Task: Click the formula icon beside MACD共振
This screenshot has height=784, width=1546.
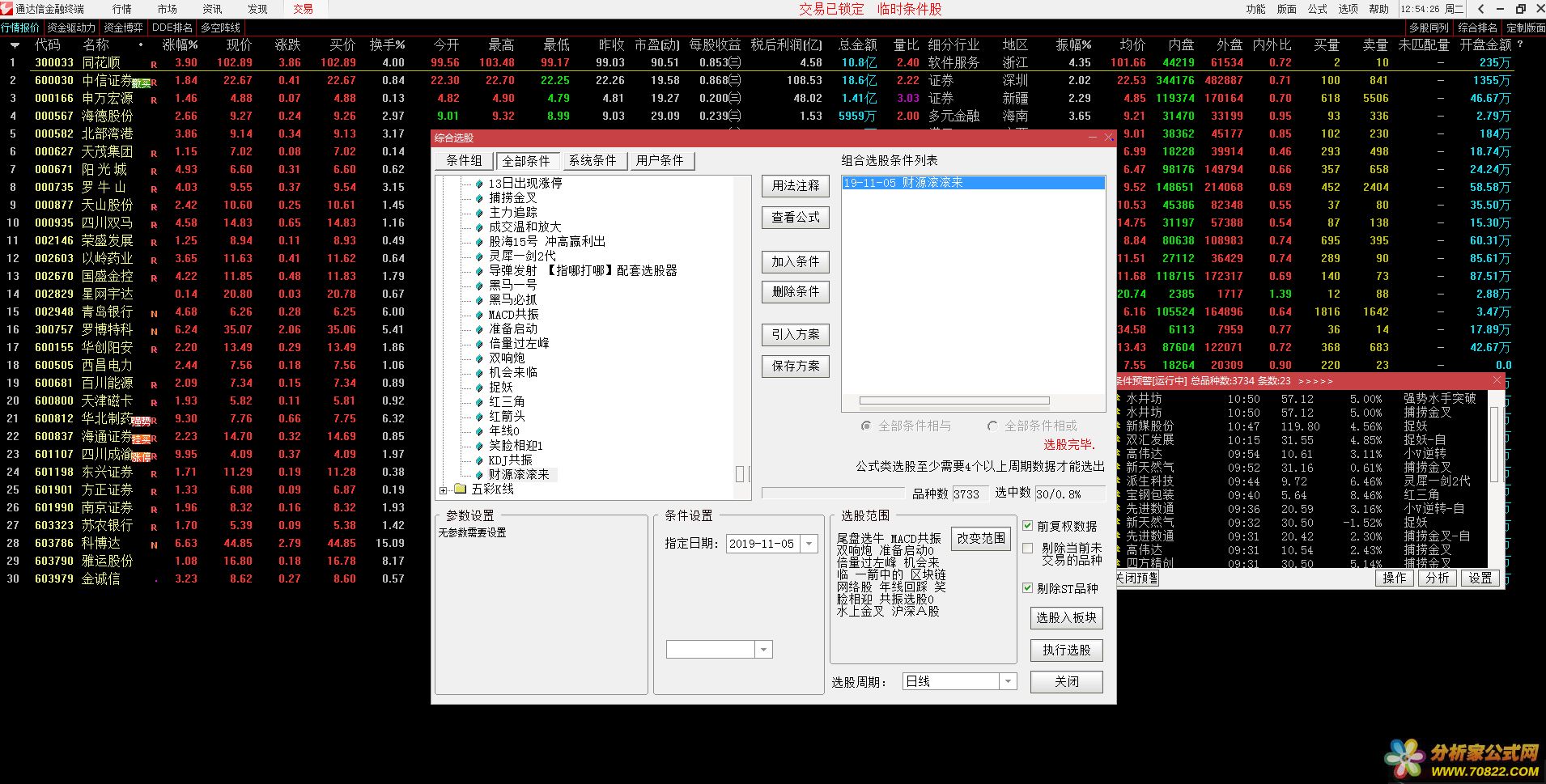Action: tap(479, 315)
